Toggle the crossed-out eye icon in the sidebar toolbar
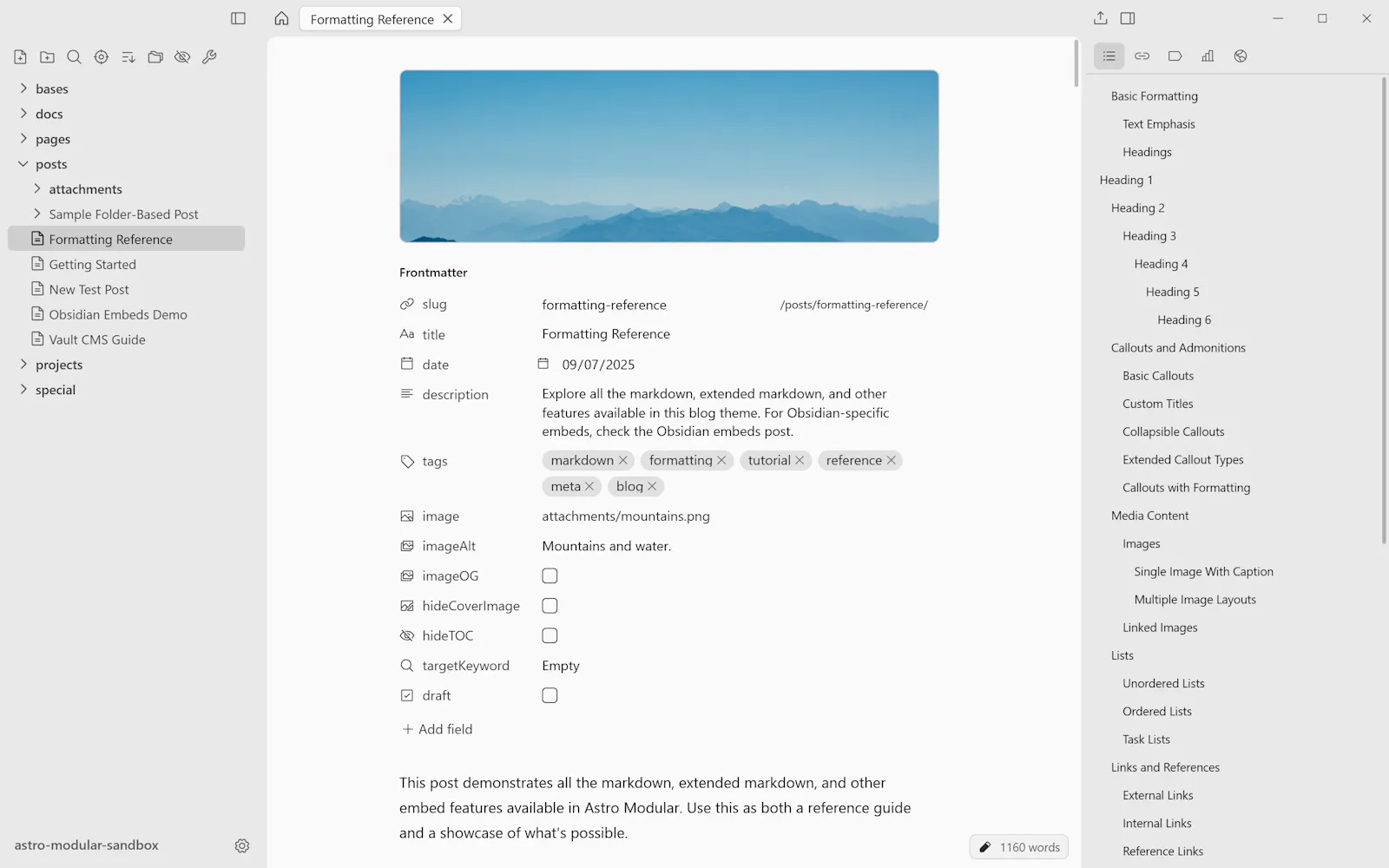 (x=182, y=57)
